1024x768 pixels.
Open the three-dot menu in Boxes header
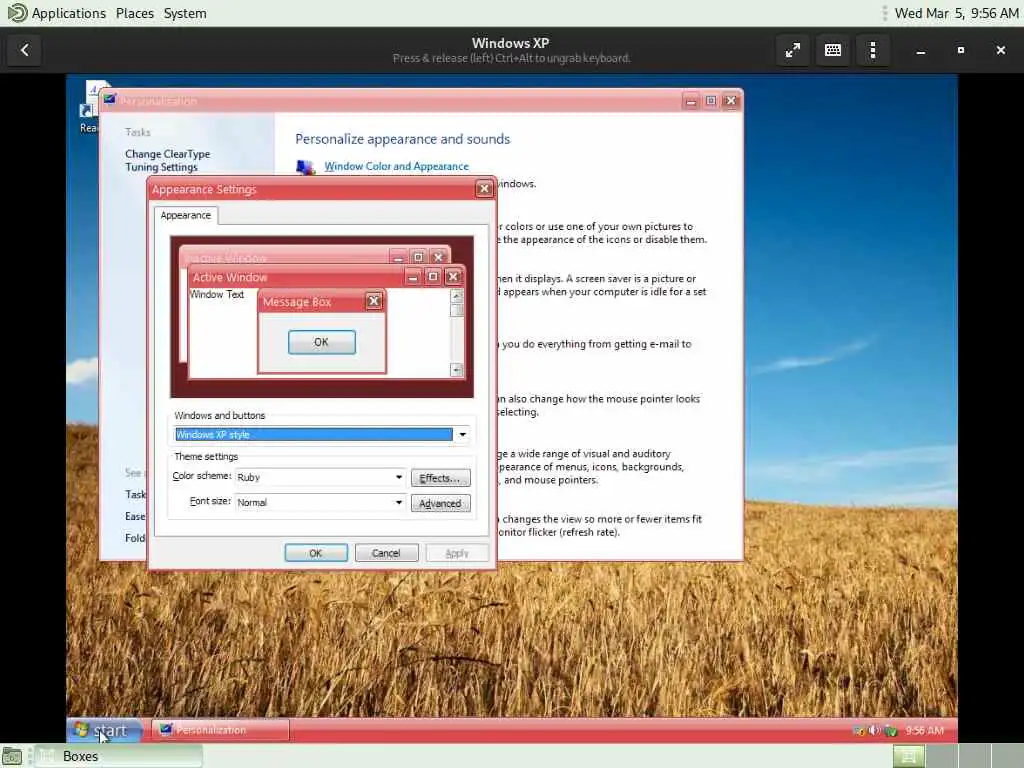pos(872,50)
